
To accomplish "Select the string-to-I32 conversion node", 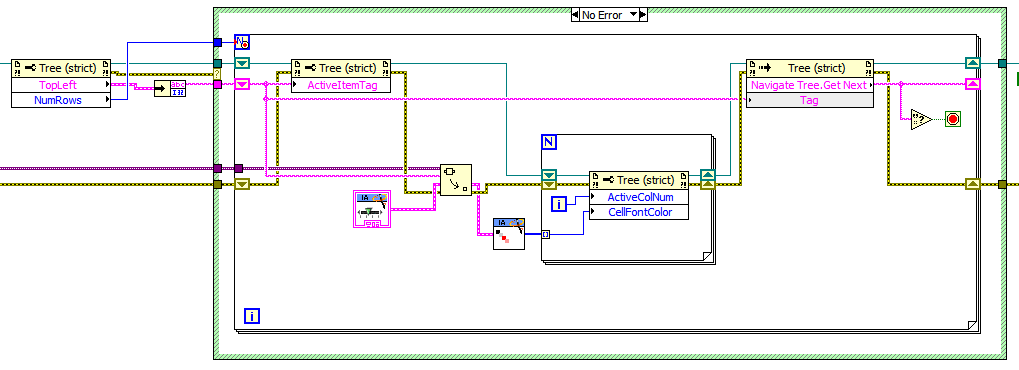I will [170, 88].
